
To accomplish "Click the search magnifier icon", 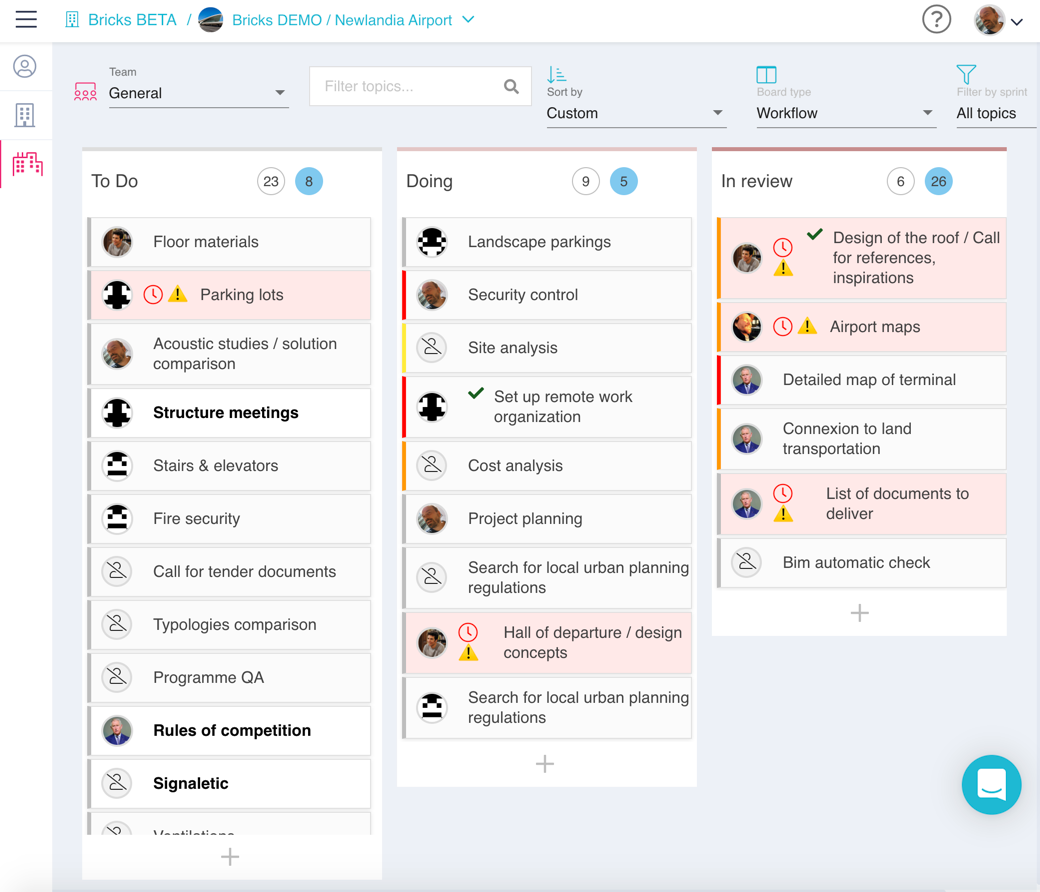I will coord(511,87).
